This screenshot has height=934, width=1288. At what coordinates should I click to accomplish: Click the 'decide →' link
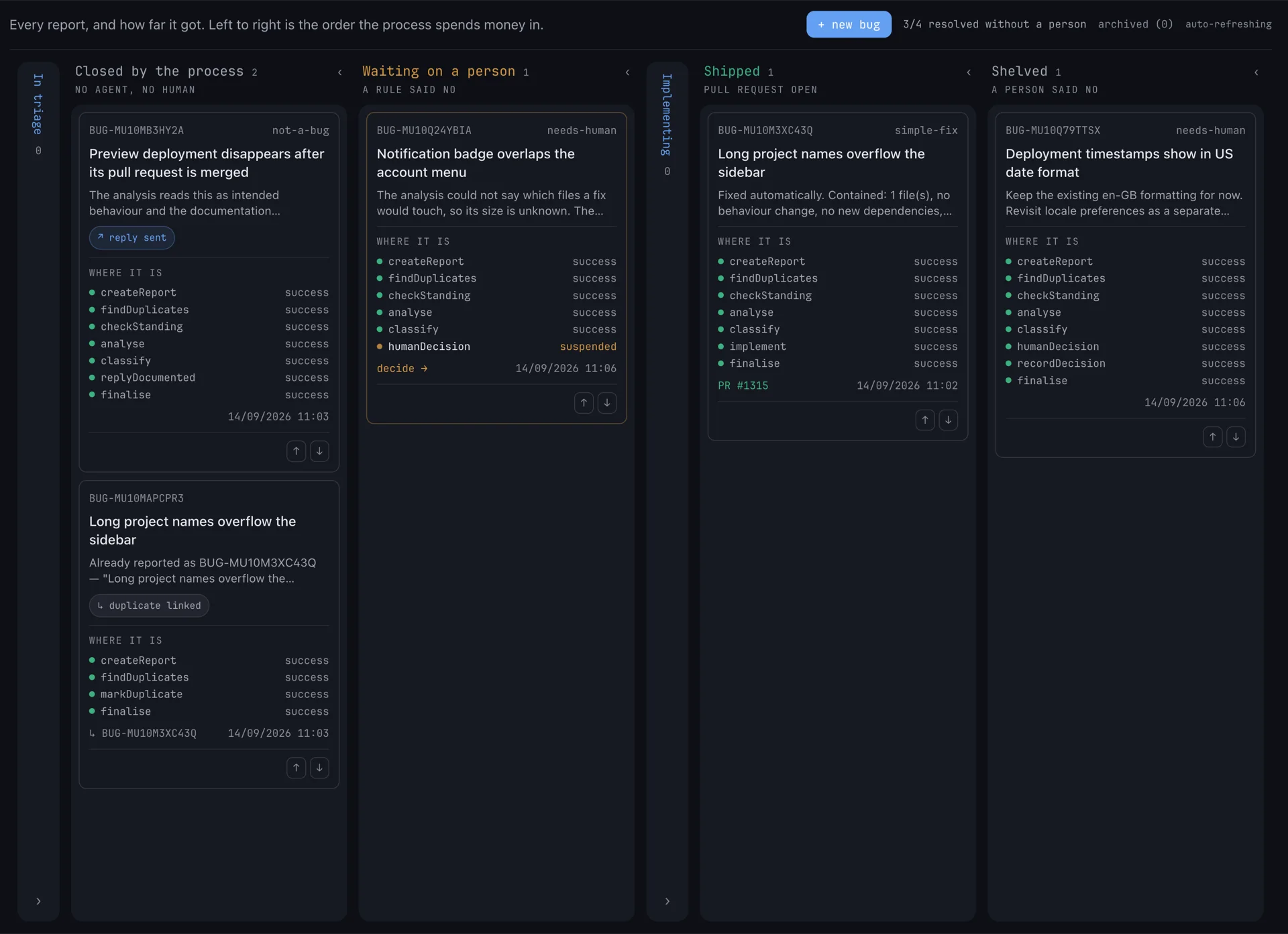pos(402,369)
